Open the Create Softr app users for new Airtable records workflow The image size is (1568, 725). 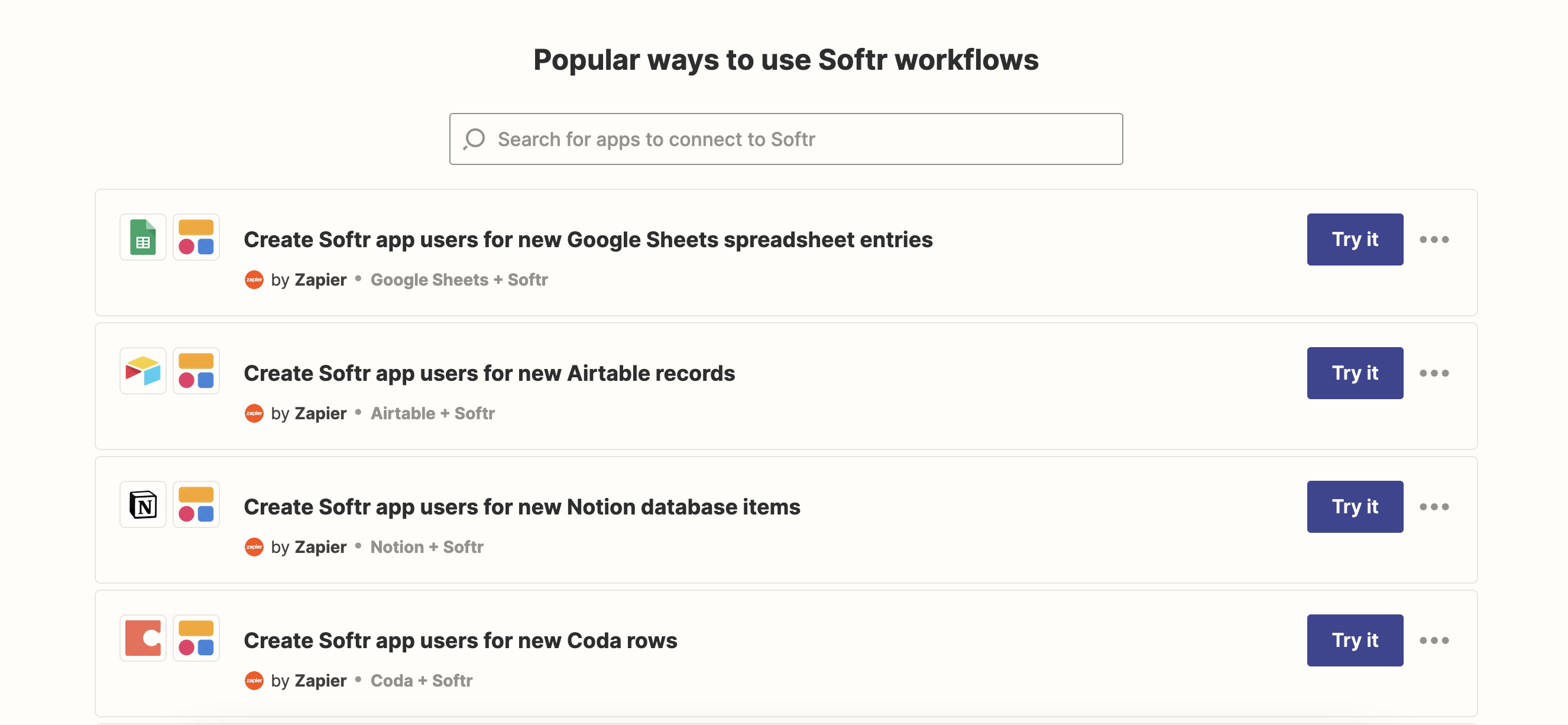(x=489, y=373)
